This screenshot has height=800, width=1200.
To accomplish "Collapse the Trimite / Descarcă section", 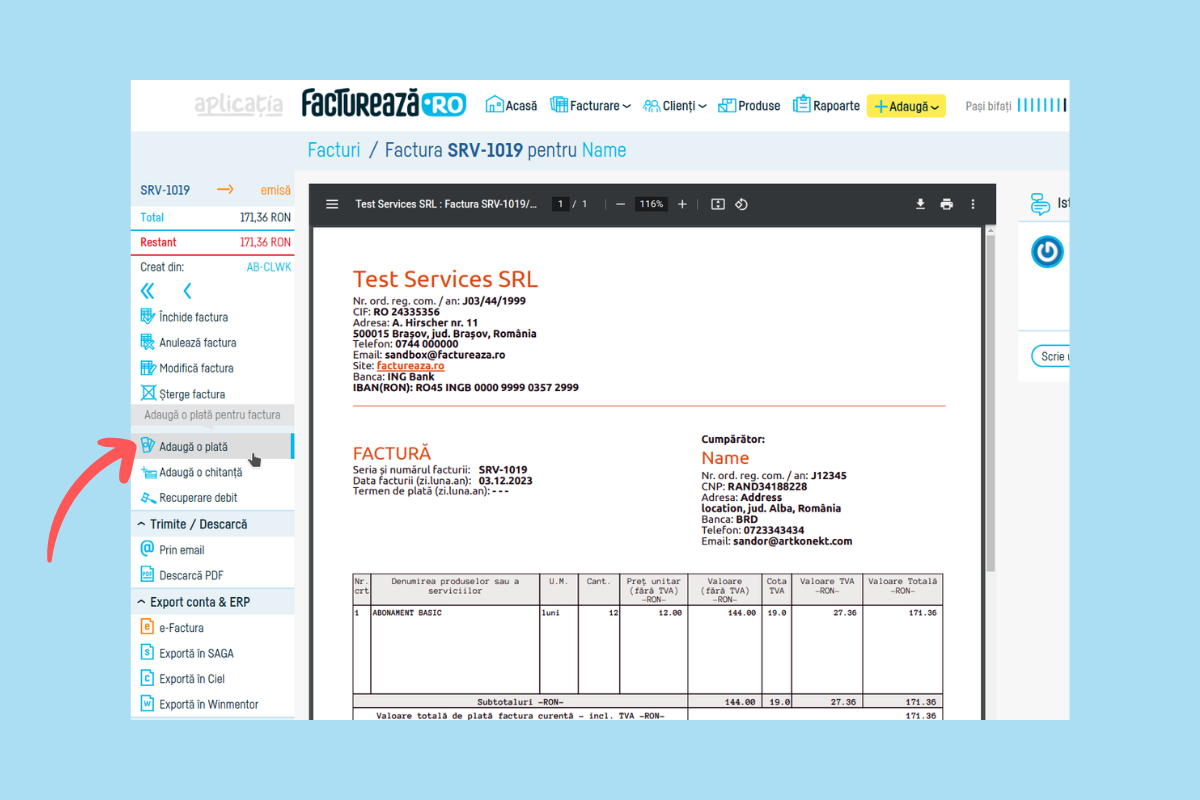I will pos(141,524).
